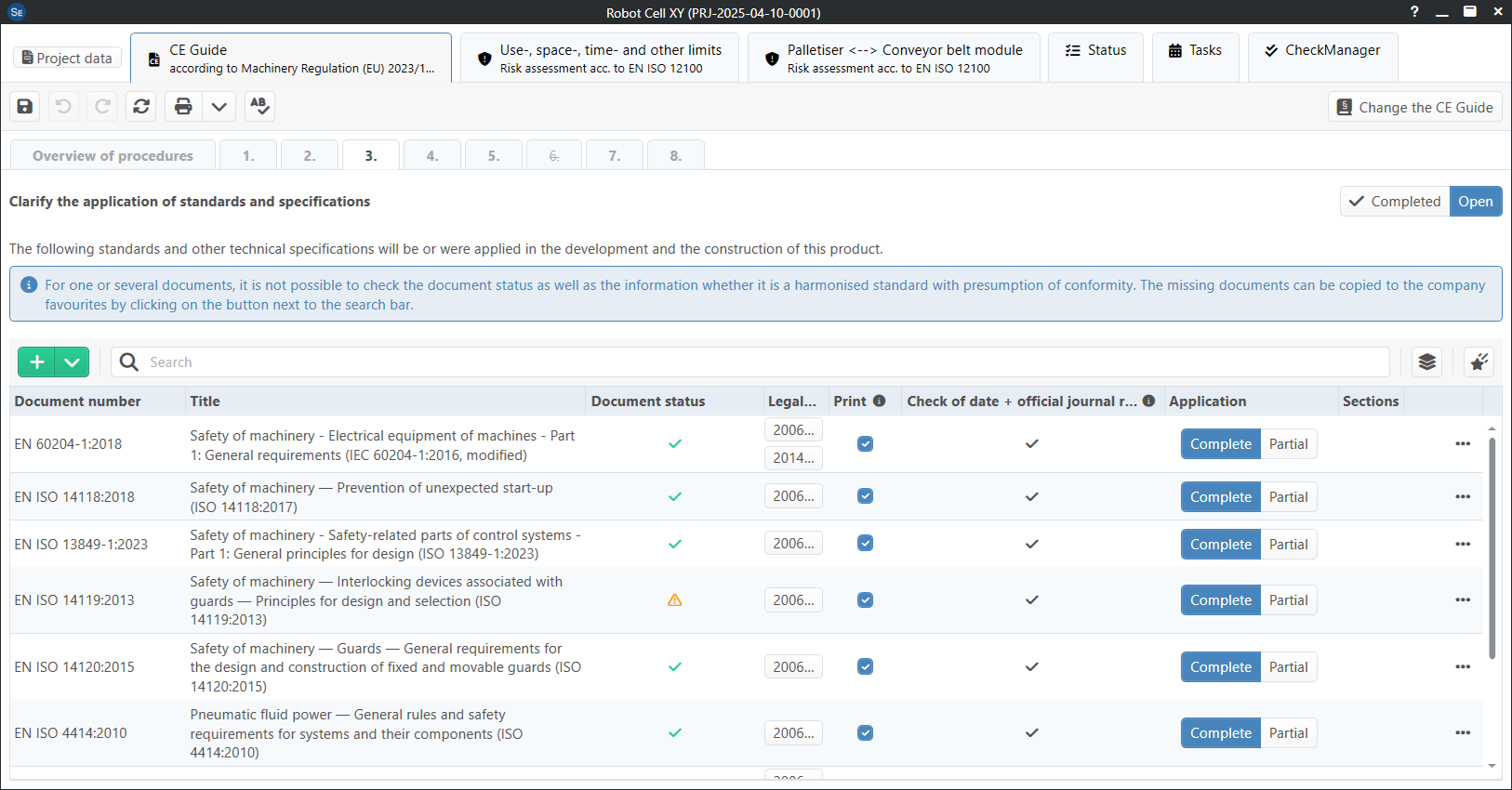The width and height of the screenshot is (1512, 790).
Task: Select Partial application for EN 60204-1:2018
Action: point(1289,444)
